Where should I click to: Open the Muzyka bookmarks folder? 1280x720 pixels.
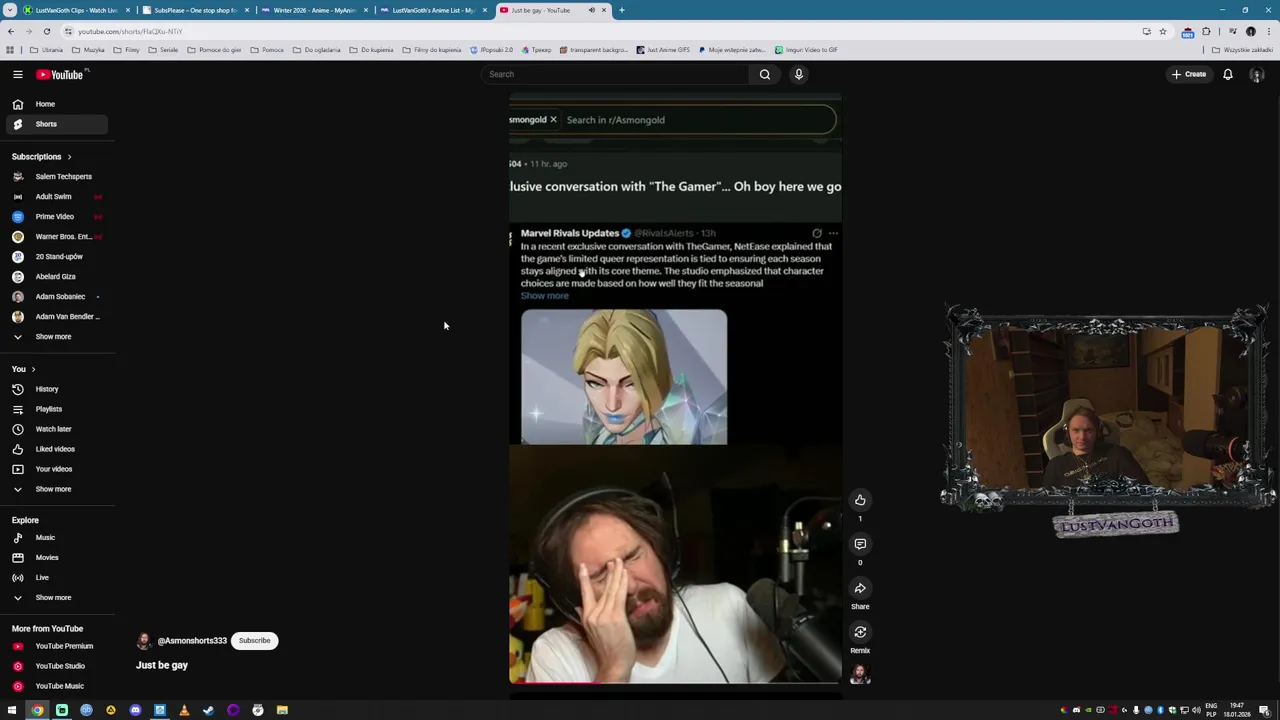(x=88, y=49)
